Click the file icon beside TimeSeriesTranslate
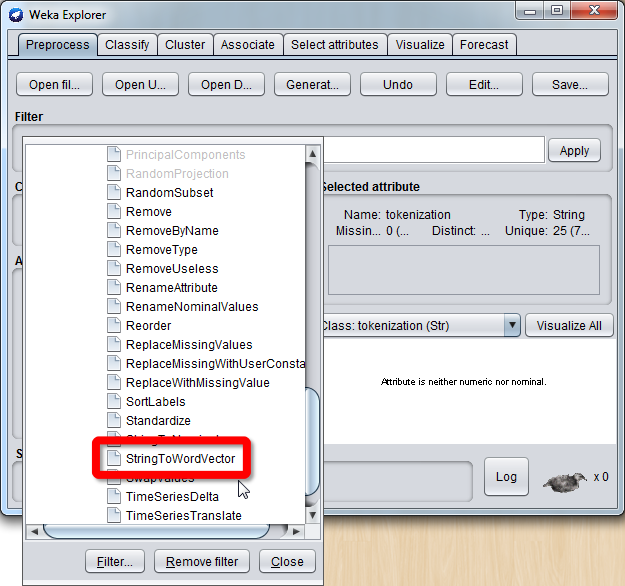The width and height of the screenshot is (625, 586). (114, 515)
